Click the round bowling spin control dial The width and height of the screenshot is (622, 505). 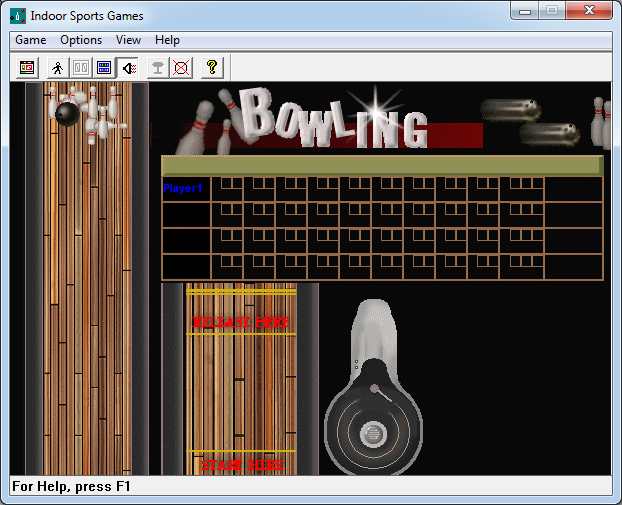click(371, 433)
